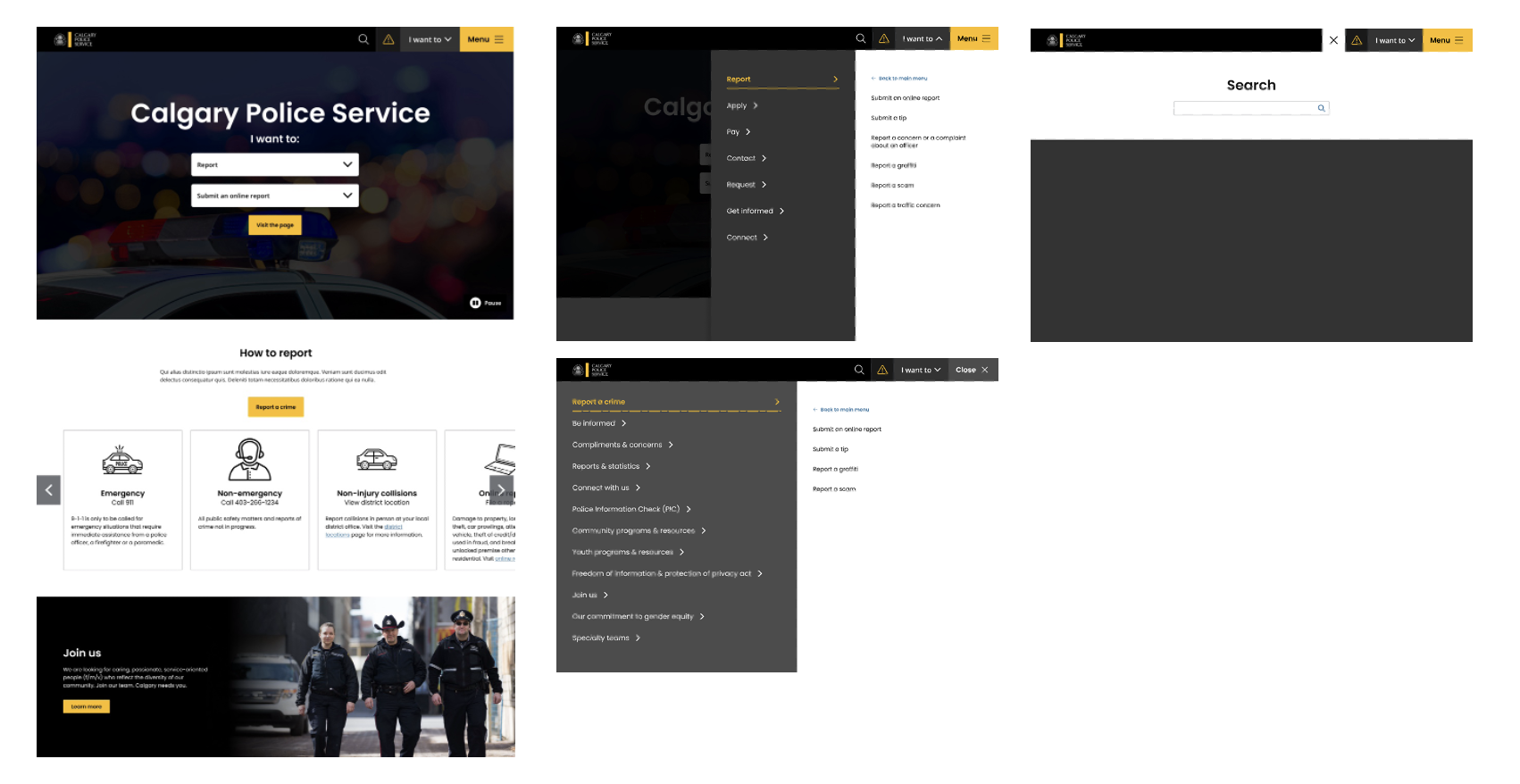1520x784 pixels.
Task: Open 'I want to' dropdown in Search mockup
Action: (x=1395, y=40)
